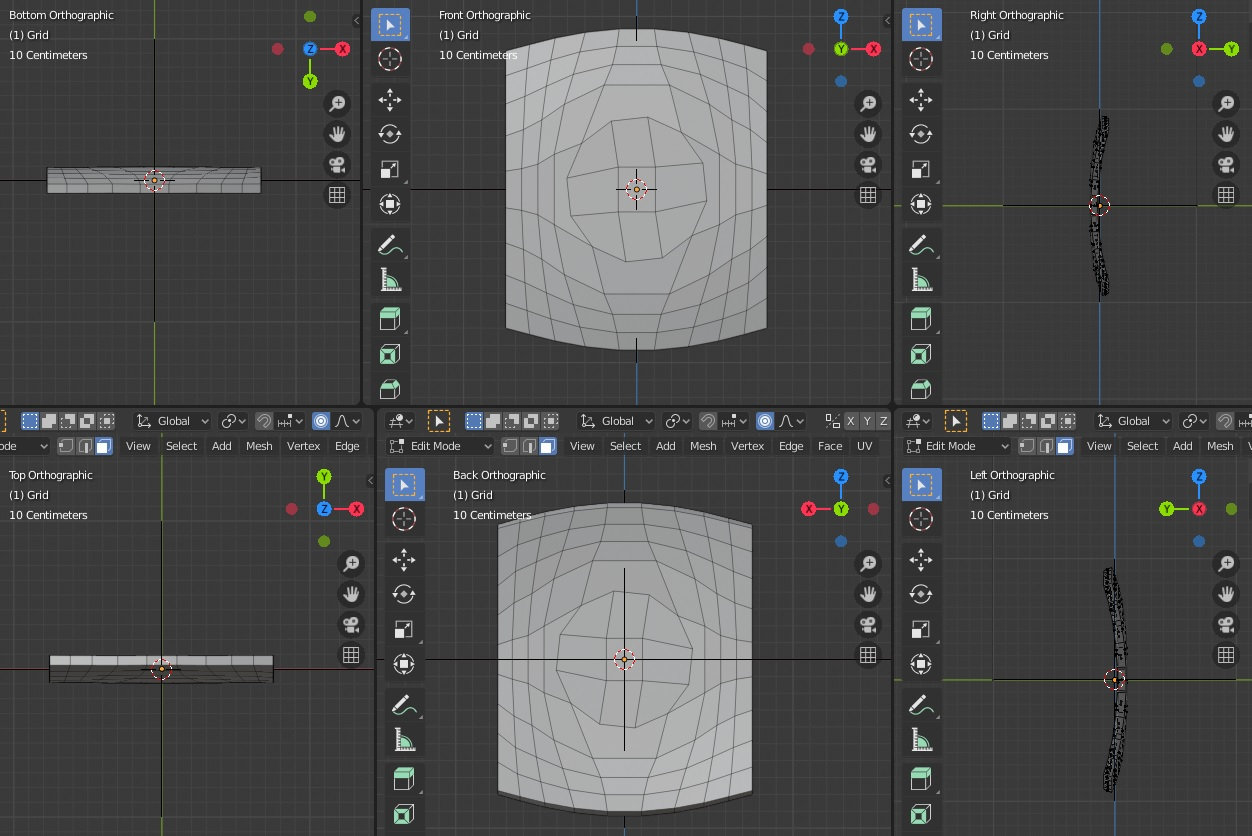Viewport: 1252px width, 836px height.
Task: Select the Move tool in Front Orthographic viewport
Action: click(390, 99)
